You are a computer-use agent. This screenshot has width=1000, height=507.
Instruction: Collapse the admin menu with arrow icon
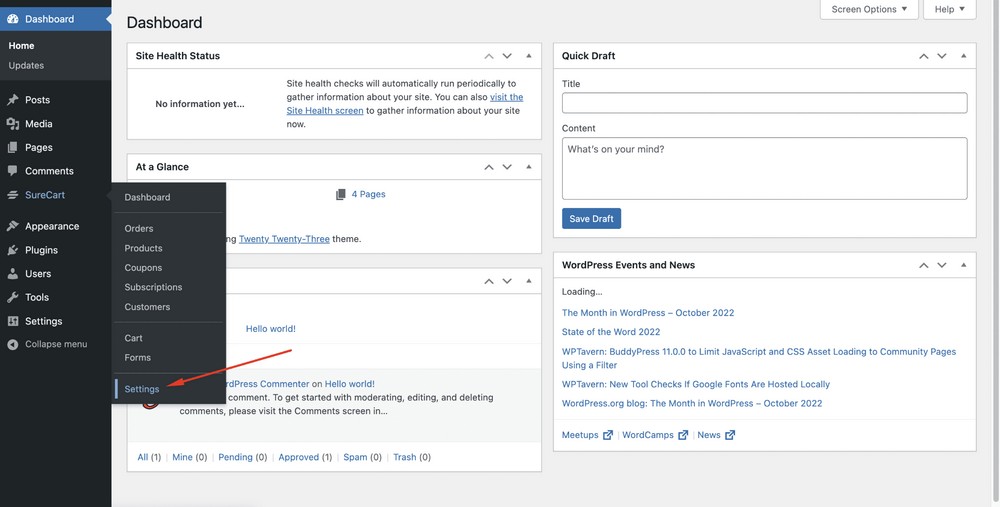(x=13, y=344)
